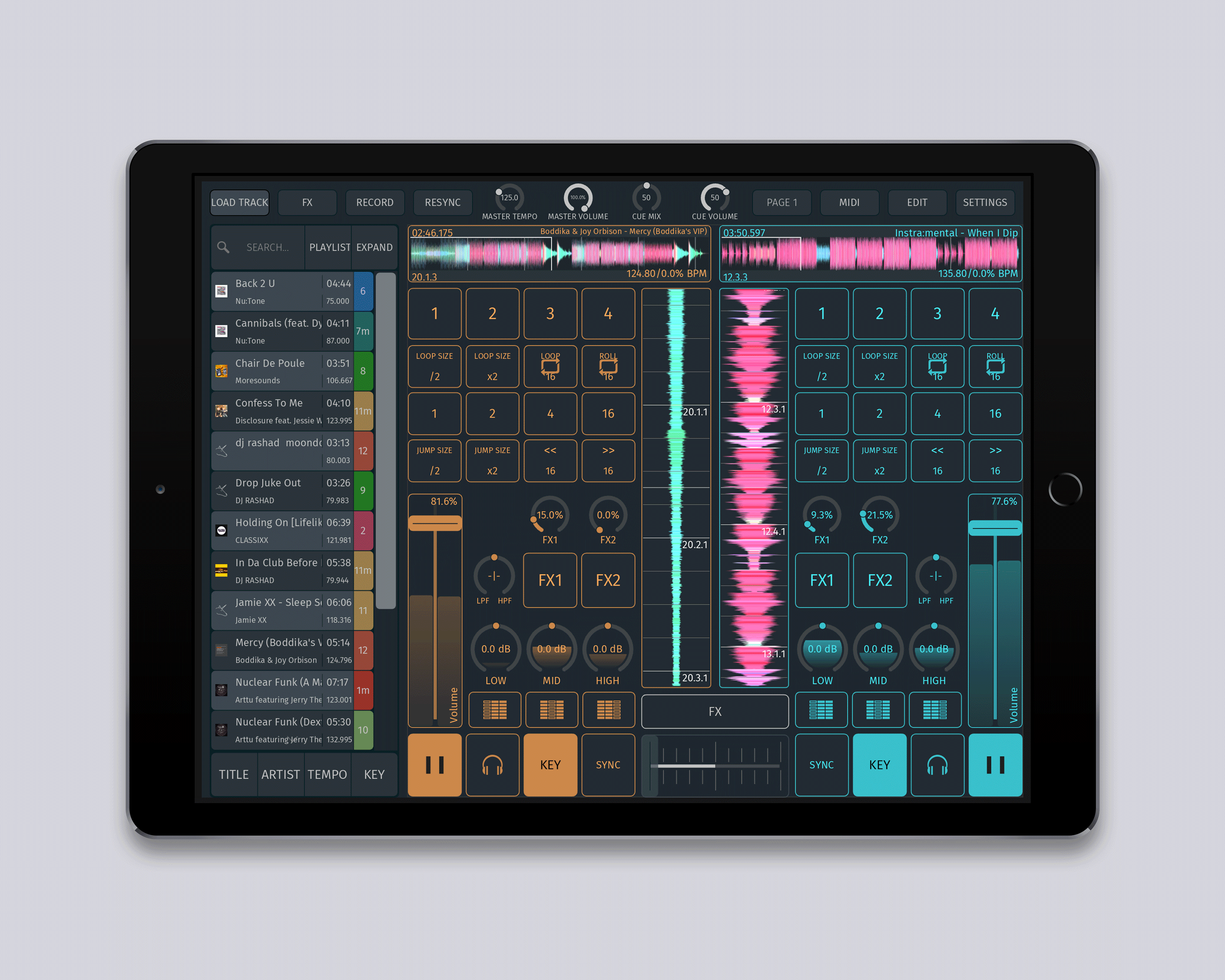1225x980 pixels.
Task: Click the crossfader handle
Action: (649, 765)
